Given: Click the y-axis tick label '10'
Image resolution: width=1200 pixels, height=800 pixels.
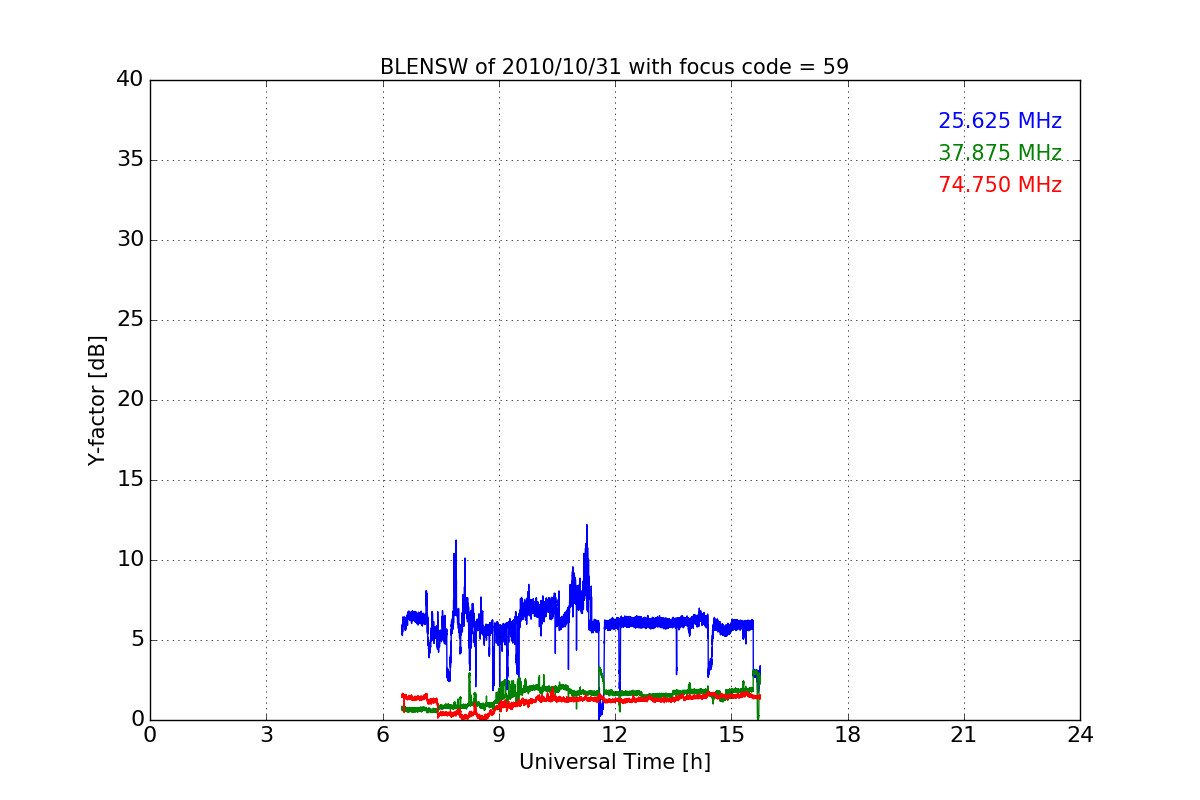Looking at the screenshot, I should 130,560.
